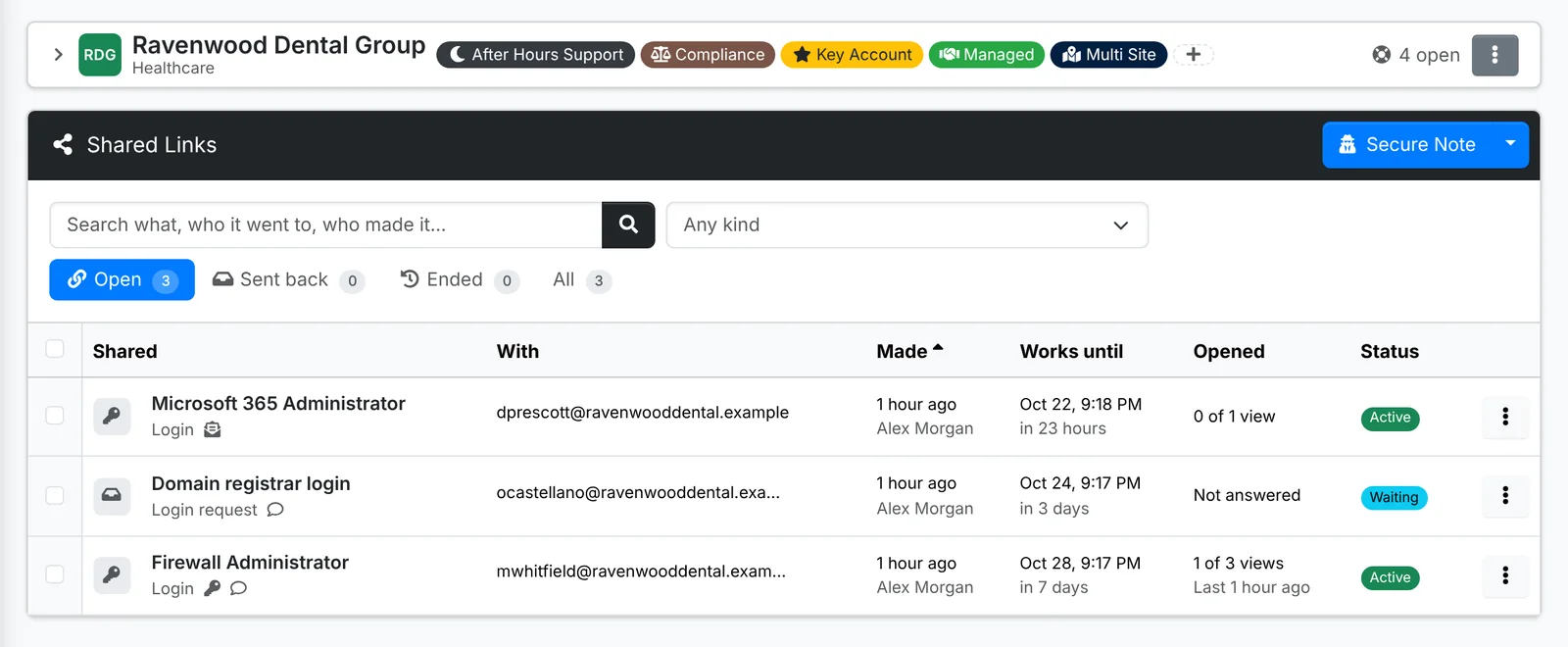Open the Any kind filter dropdown
This screenshot has height=647, width=1568.
[906, 225]
